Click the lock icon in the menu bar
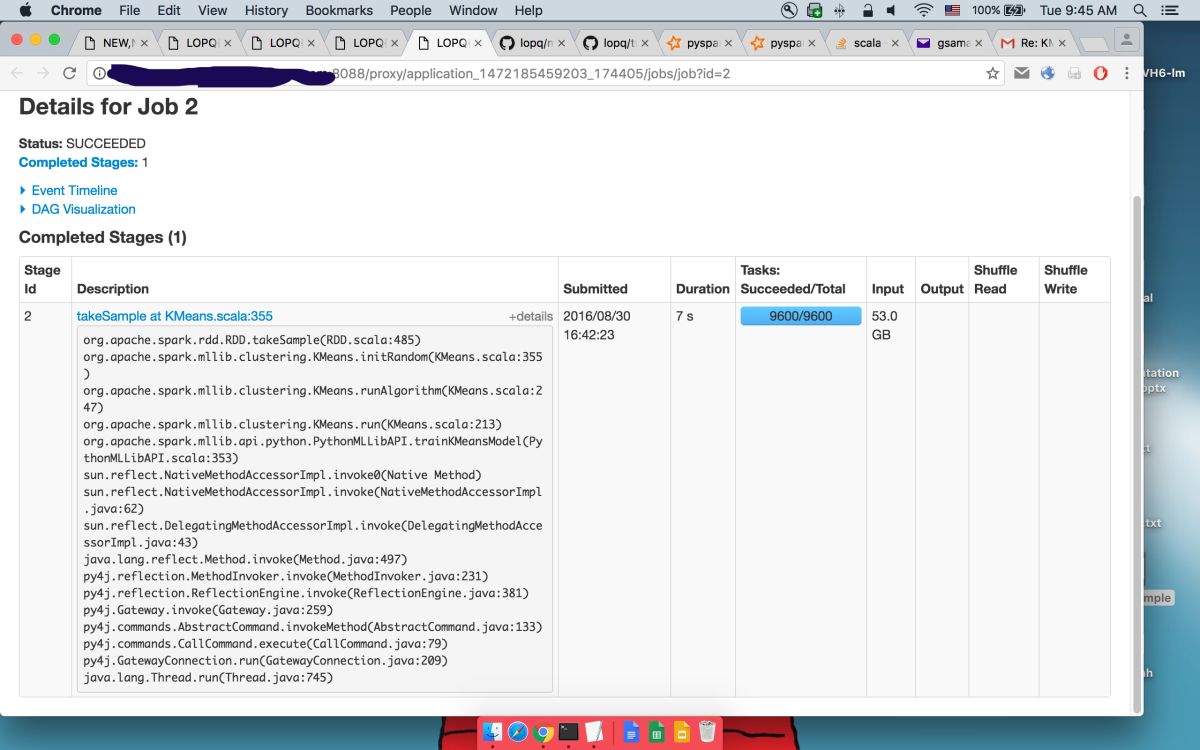 point(866,10)
